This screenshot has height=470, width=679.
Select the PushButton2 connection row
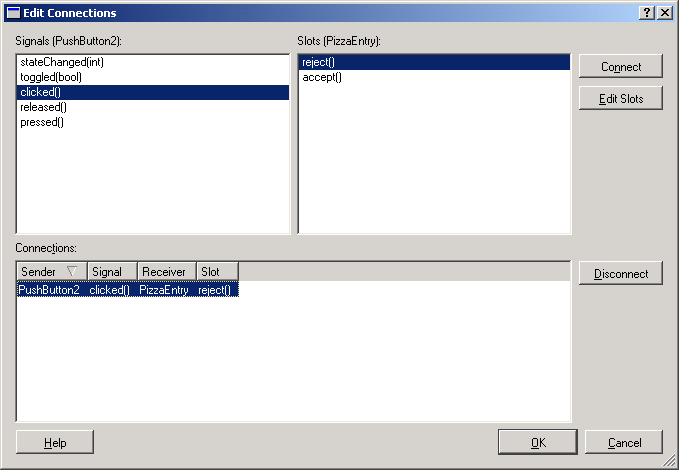(x=128, y=290)
